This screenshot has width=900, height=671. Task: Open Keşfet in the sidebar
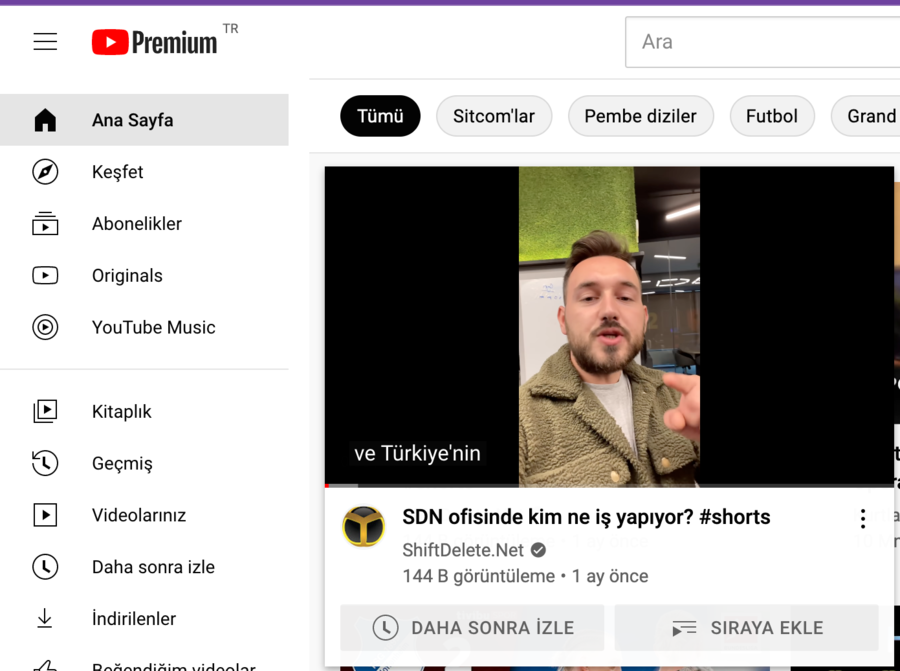point(144,172)
